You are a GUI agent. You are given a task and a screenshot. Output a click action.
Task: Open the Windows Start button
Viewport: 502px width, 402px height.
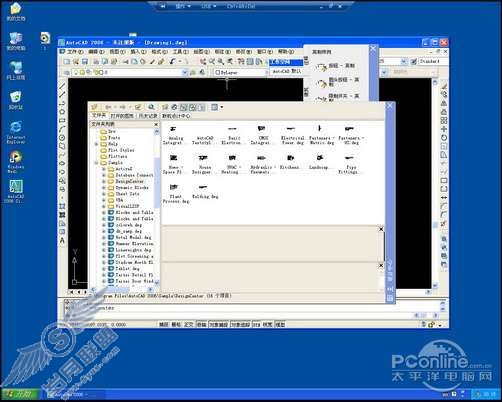20,394
